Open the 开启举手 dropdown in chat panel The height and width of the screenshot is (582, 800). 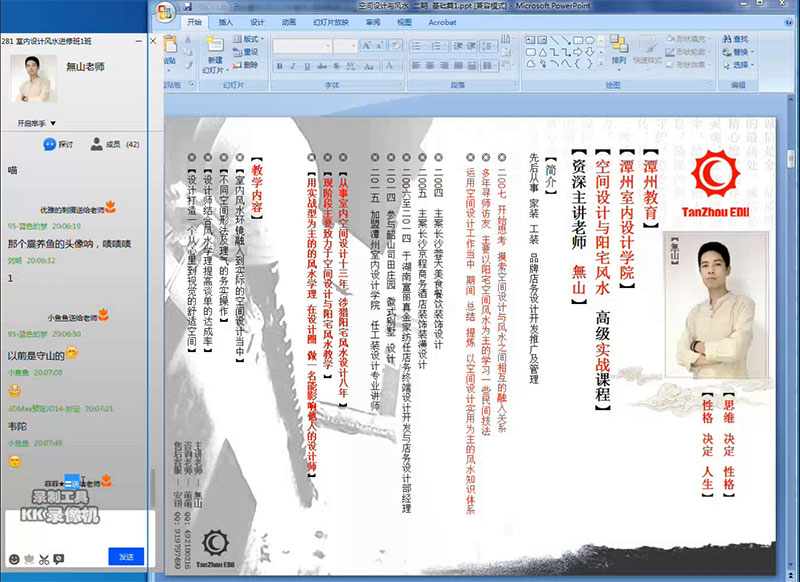pyautogui.click(x=36, y=123)
